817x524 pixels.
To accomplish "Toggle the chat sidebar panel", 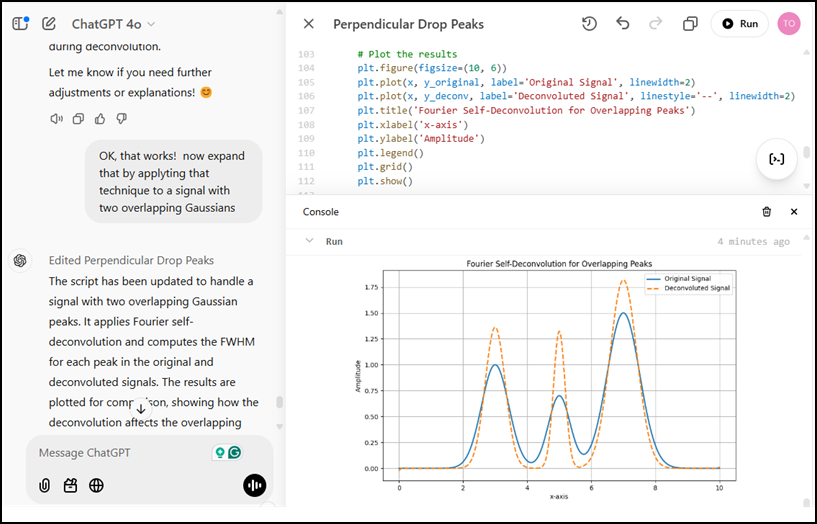I will [x=19, y=23].
